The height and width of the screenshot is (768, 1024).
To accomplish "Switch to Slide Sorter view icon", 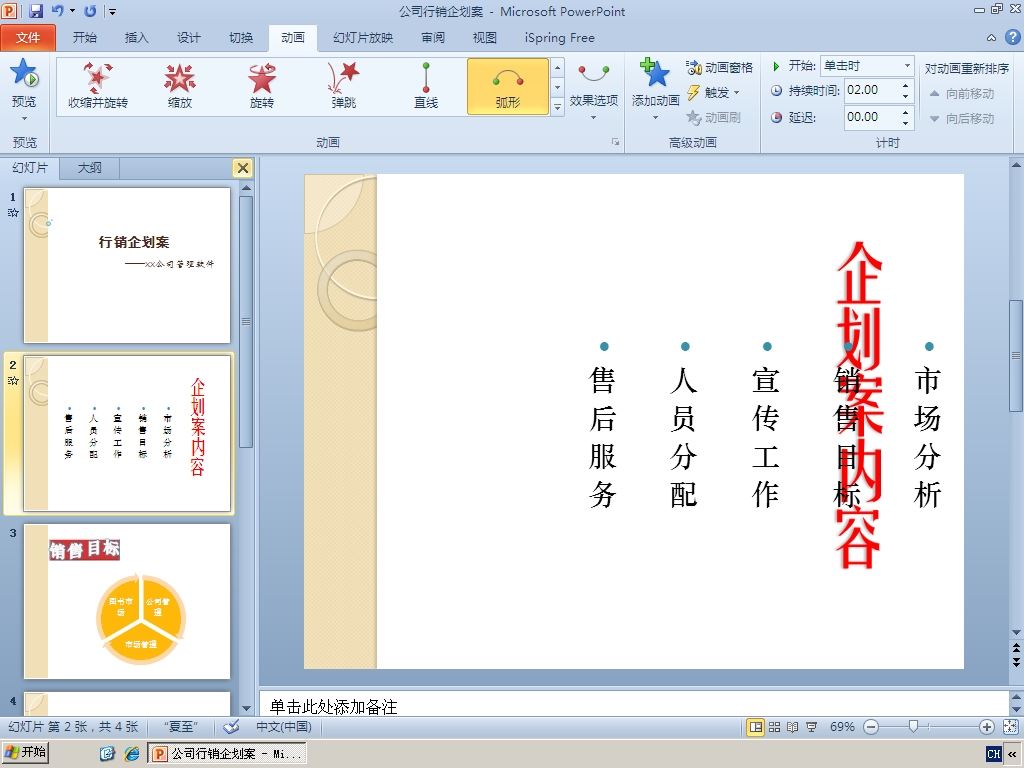I will [x=775, y=727].
